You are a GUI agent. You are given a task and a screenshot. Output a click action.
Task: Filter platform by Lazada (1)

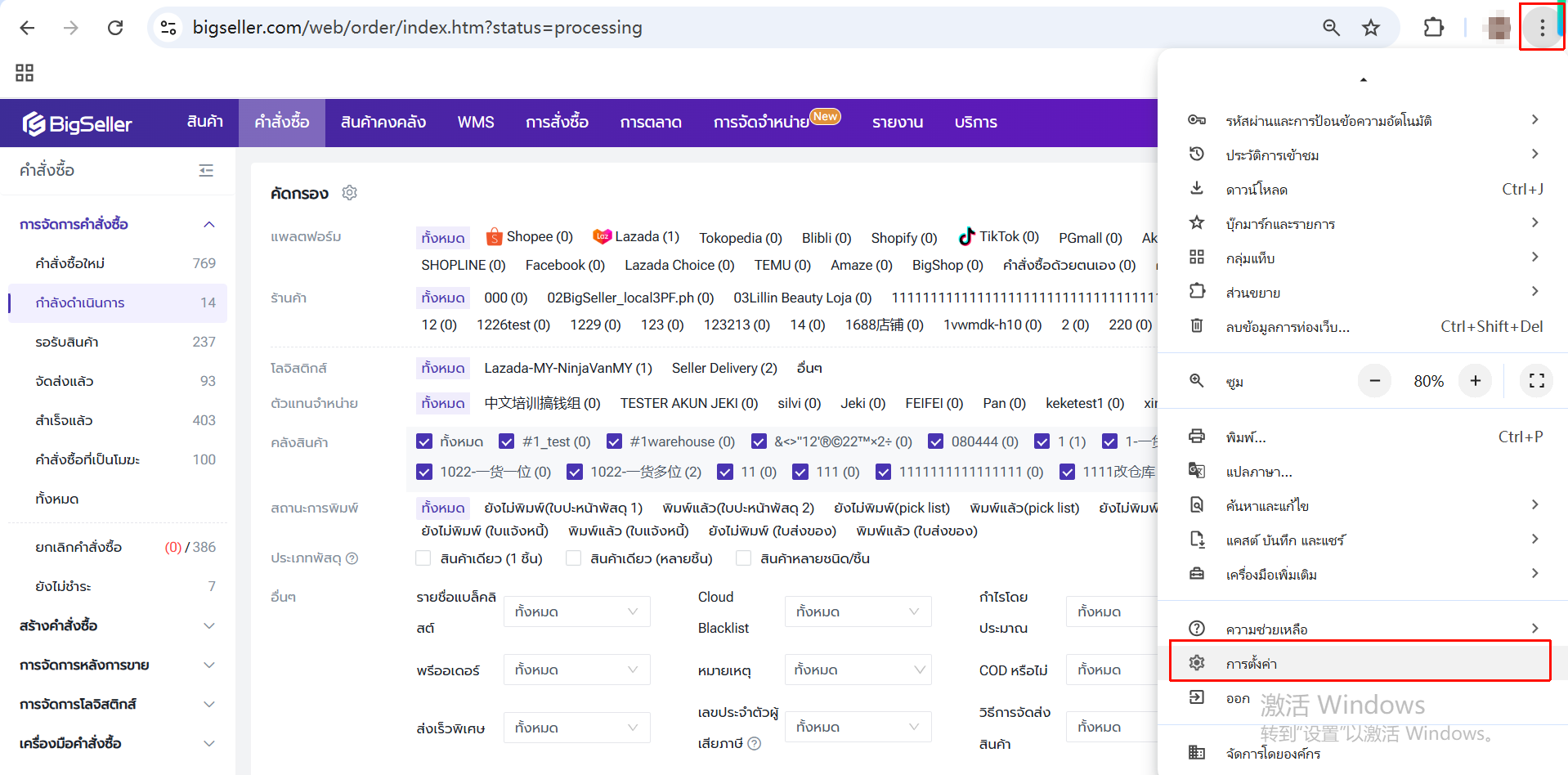pos(636,237)
